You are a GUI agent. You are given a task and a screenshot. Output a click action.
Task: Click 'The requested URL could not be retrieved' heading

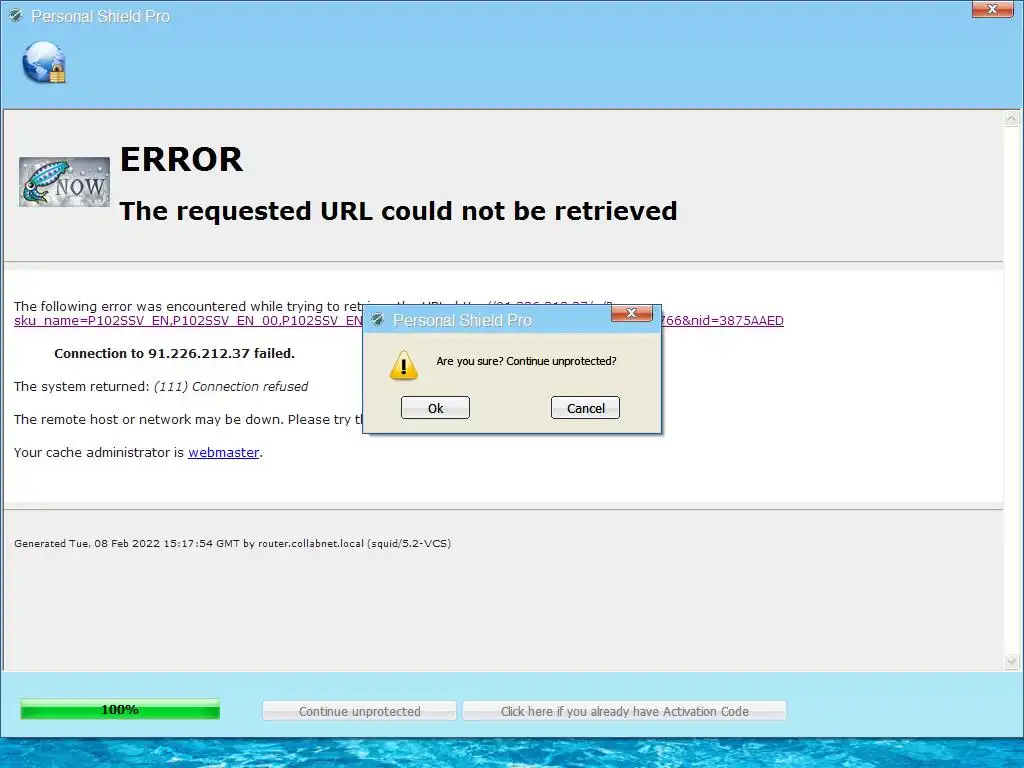tap(398, 211)
